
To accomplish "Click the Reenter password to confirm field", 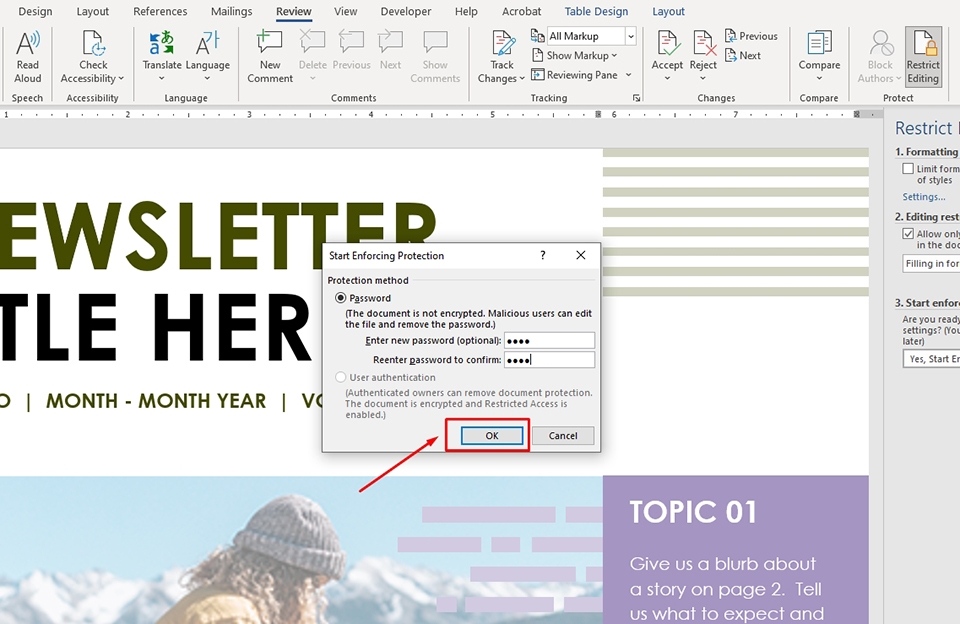I will click(549, 360).
